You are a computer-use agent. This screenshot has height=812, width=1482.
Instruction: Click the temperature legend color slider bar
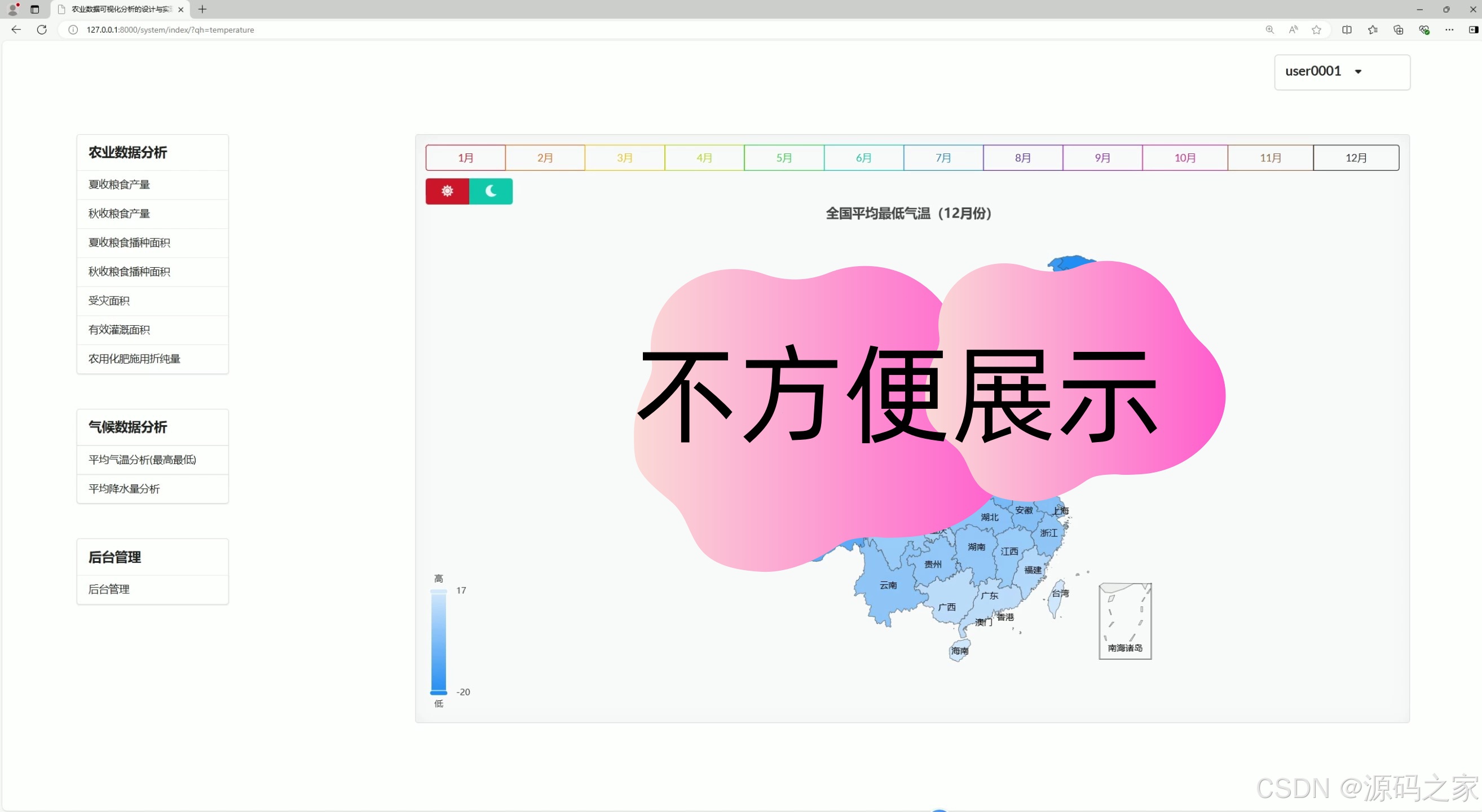438,641
